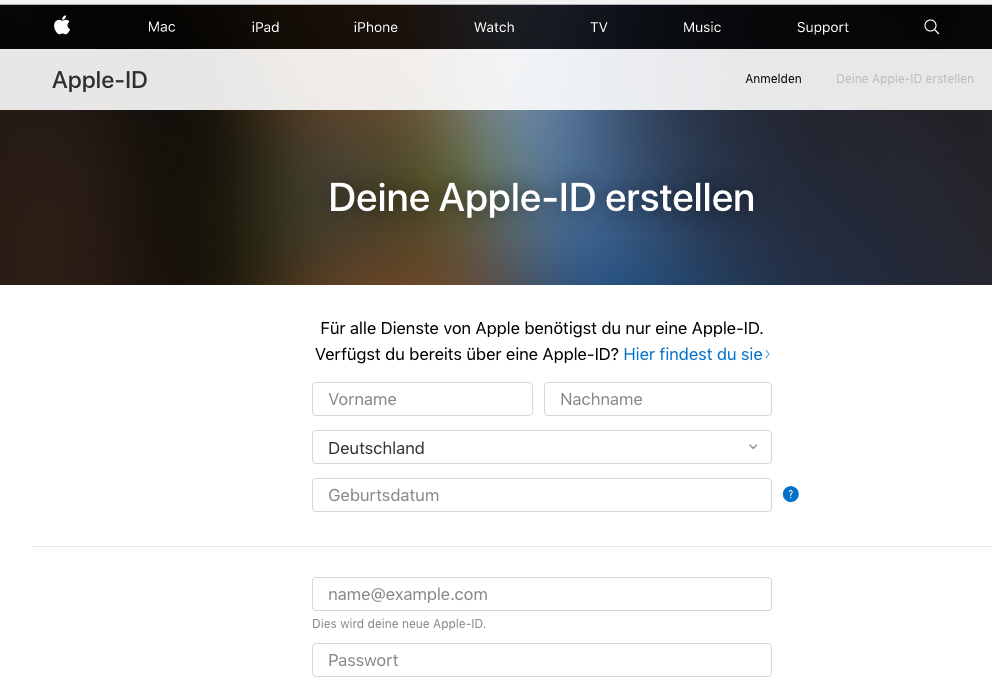The image size is (992, 691).
Task: Expand the Deutschland country dropdown
Action: coord(542,447)
